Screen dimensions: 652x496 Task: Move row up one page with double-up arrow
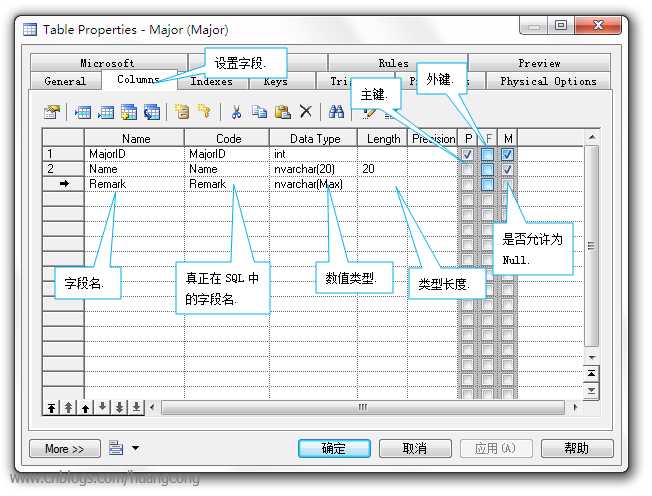69,407
